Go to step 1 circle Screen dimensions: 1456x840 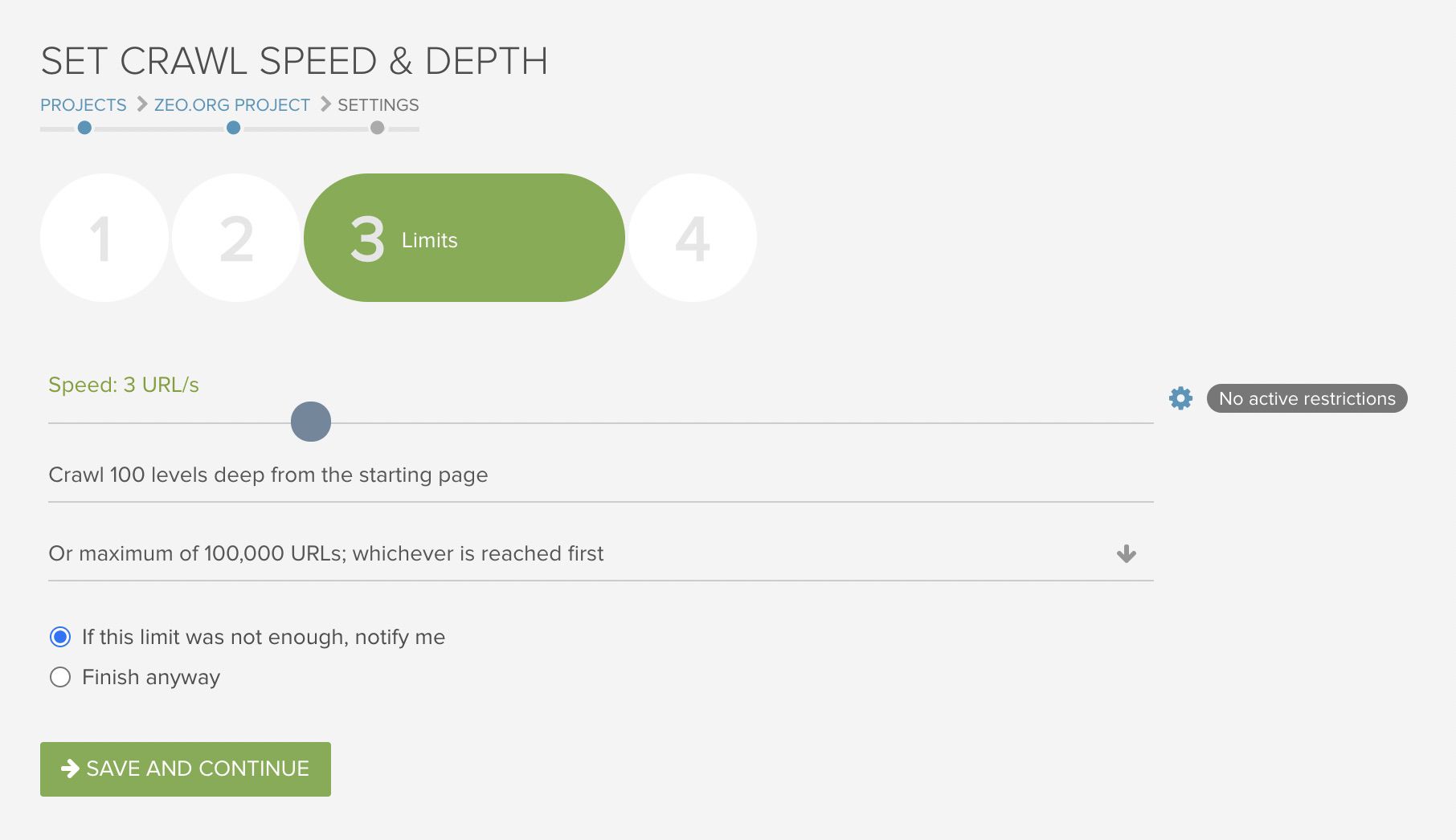tap(104, 238)
